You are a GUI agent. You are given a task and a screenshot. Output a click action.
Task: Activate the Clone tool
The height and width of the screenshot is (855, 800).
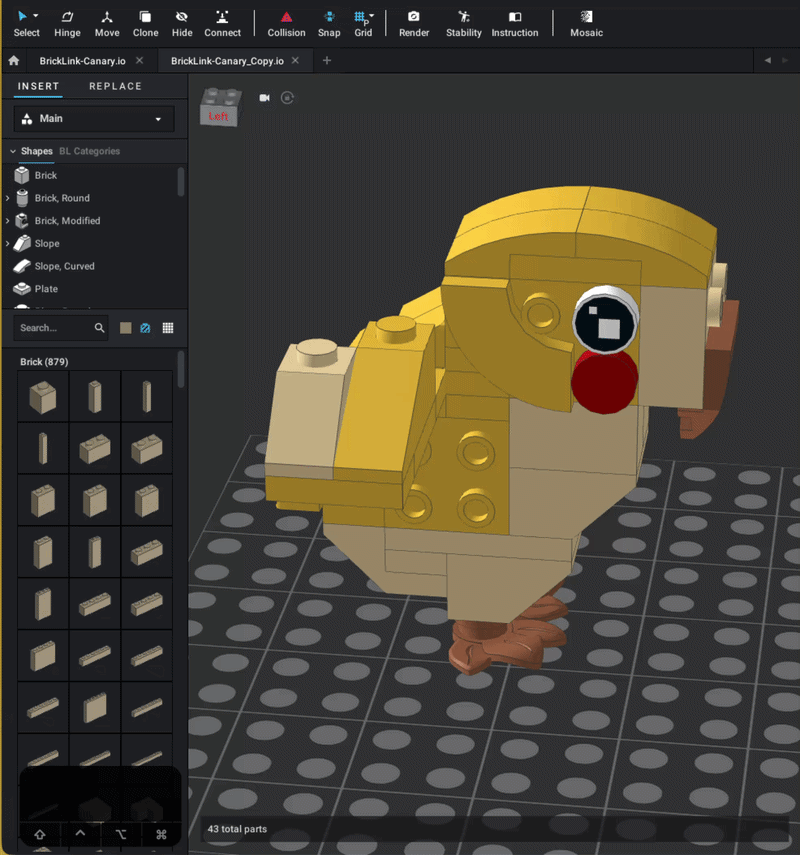pyautogui.click(x=145, y=23)
